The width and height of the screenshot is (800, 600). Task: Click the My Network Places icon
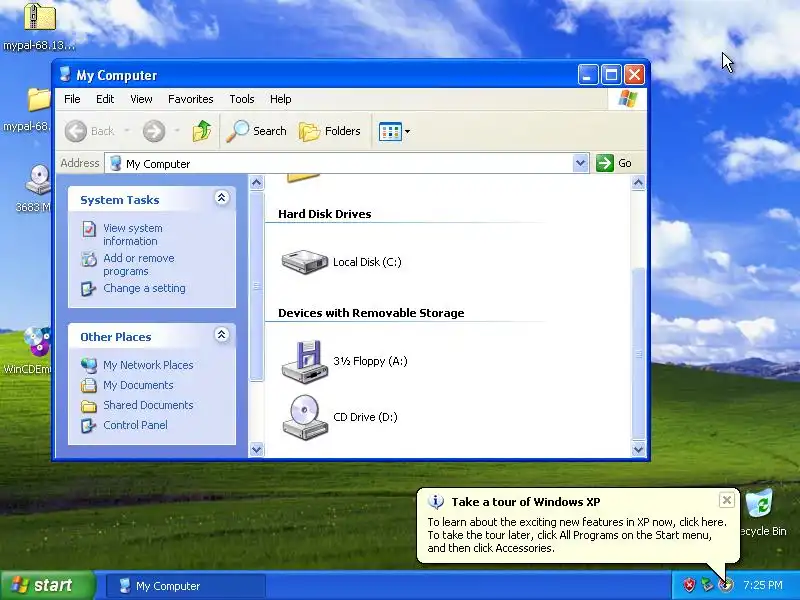coord(89,365)
